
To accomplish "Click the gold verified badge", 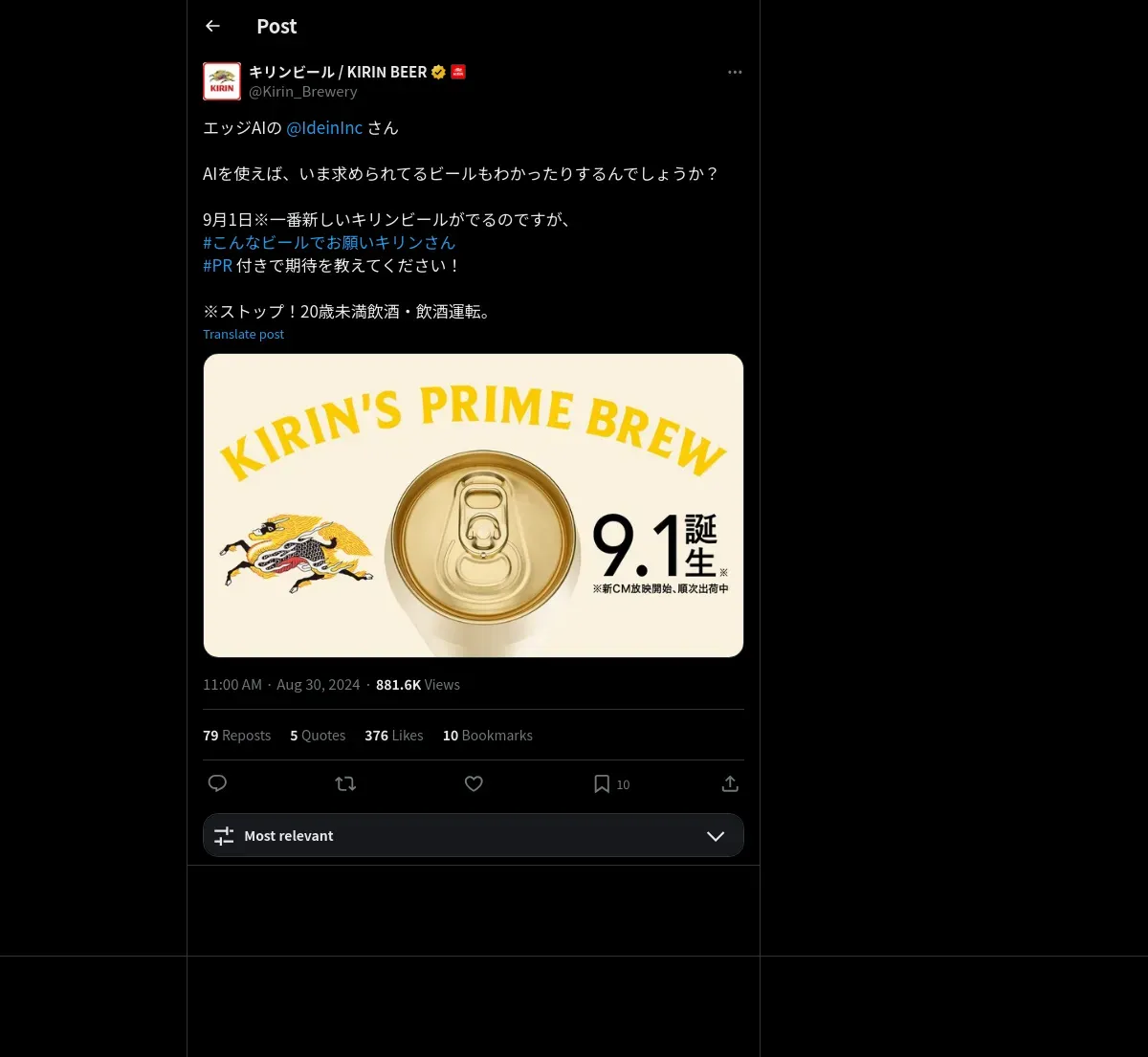I will pyautogui.click(x=438, y=72).
